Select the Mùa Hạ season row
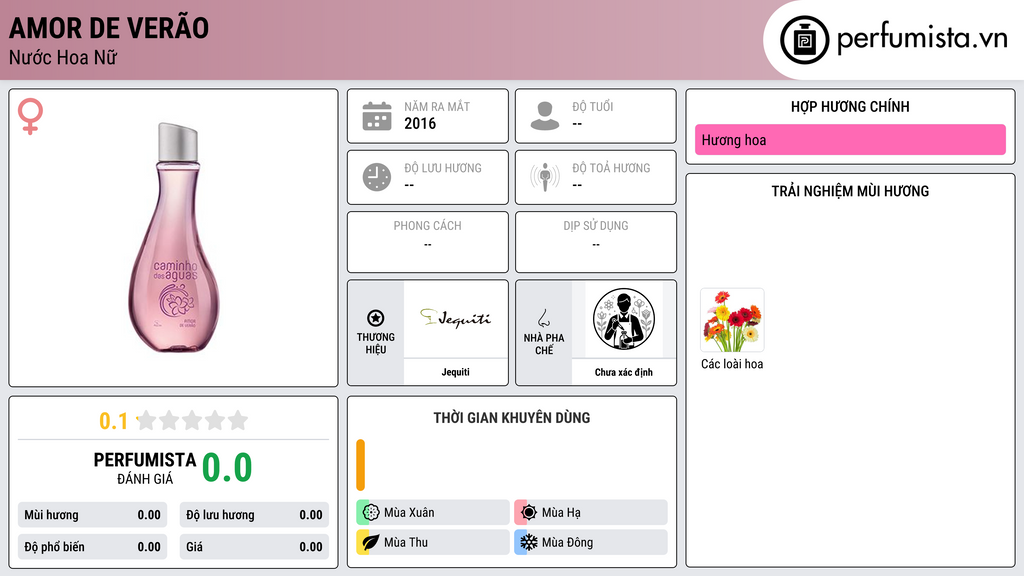Viewport: 1024px width, 576px height. (591, 513)
